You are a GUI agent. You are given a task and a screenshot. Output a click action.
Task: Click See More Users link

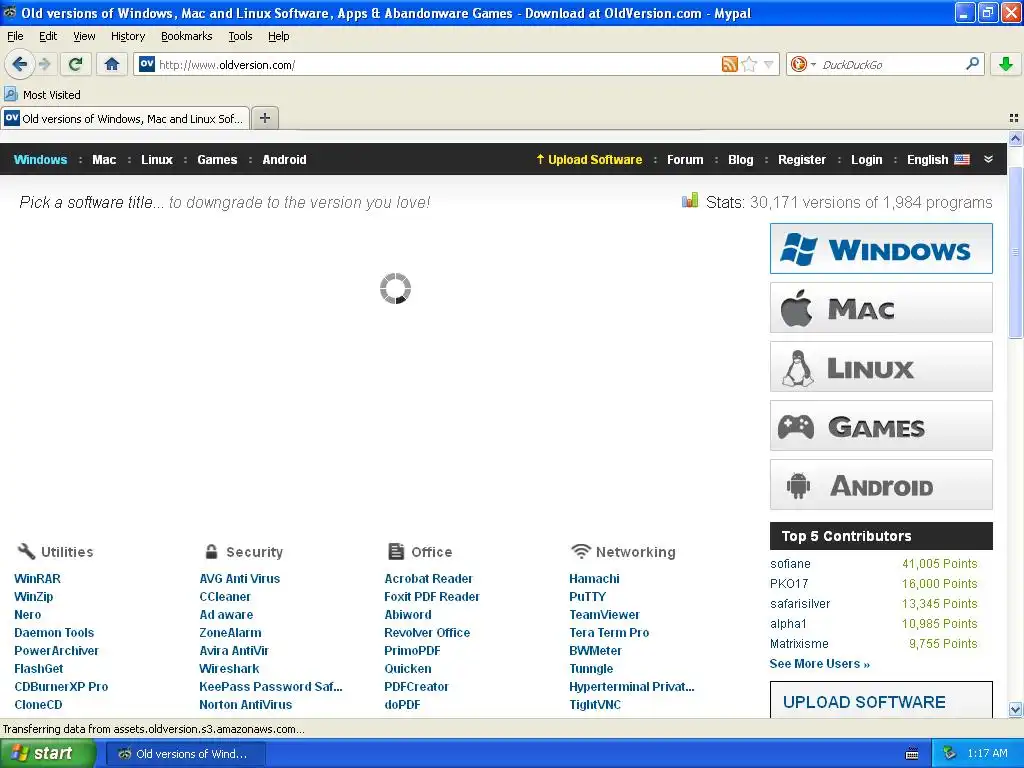point(820,664)
